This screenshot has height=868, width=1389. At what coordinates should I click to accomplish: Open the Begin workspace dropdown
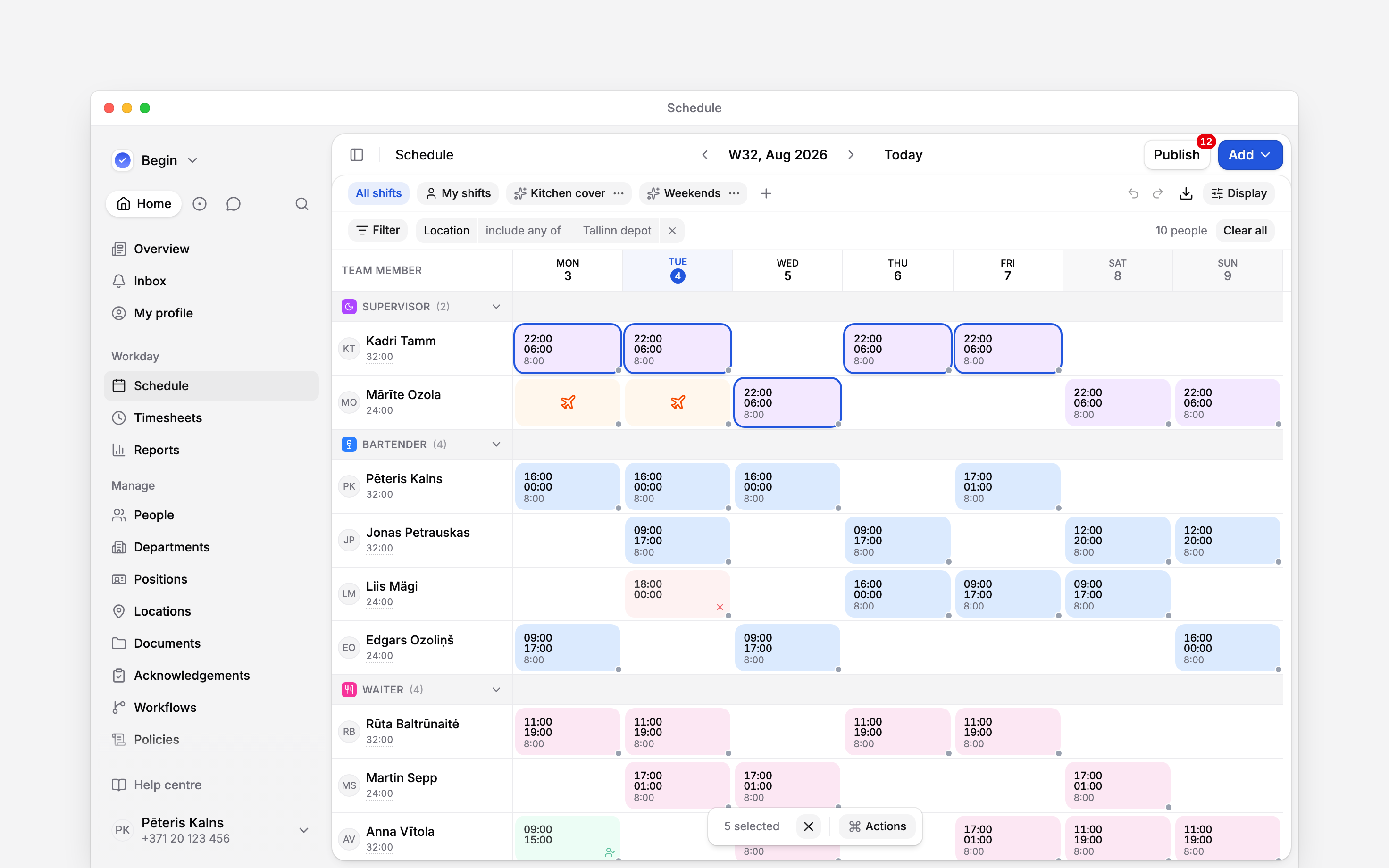click(156, 160)
